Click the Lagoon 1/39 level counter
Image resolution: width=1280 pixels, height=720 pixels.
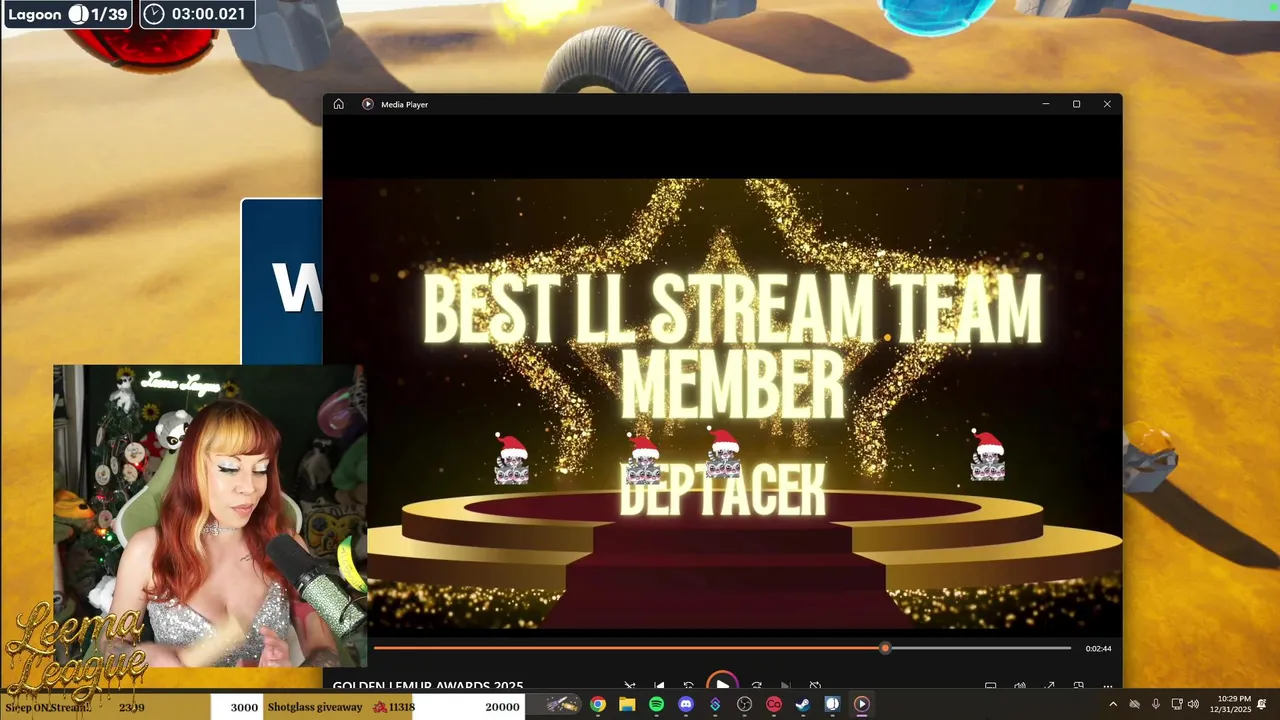pyautogui.click(x=68, y=14)
